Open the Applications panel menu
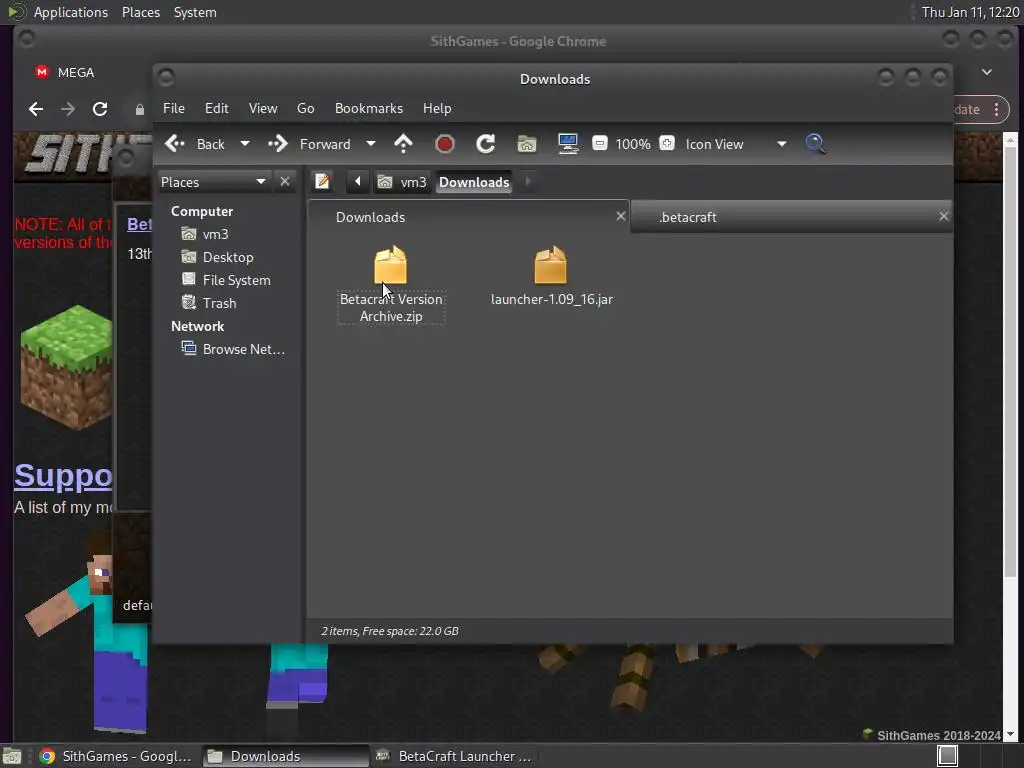The height and width of the screenshot is (768, 1024). (71, 12)
